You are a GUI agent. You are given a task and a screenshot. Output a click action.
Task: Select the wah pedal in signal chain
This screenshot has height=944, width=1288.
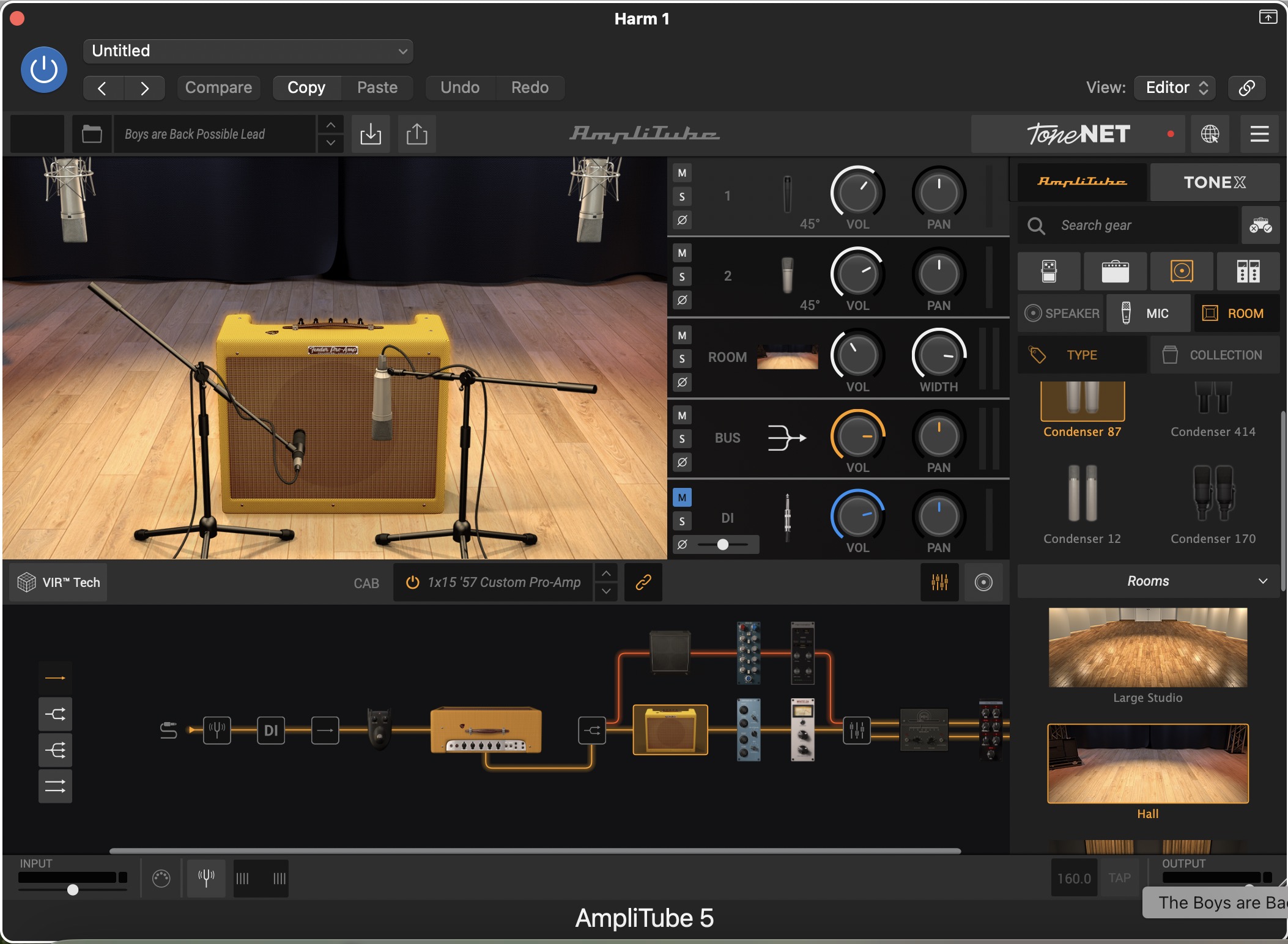point(379,729)
